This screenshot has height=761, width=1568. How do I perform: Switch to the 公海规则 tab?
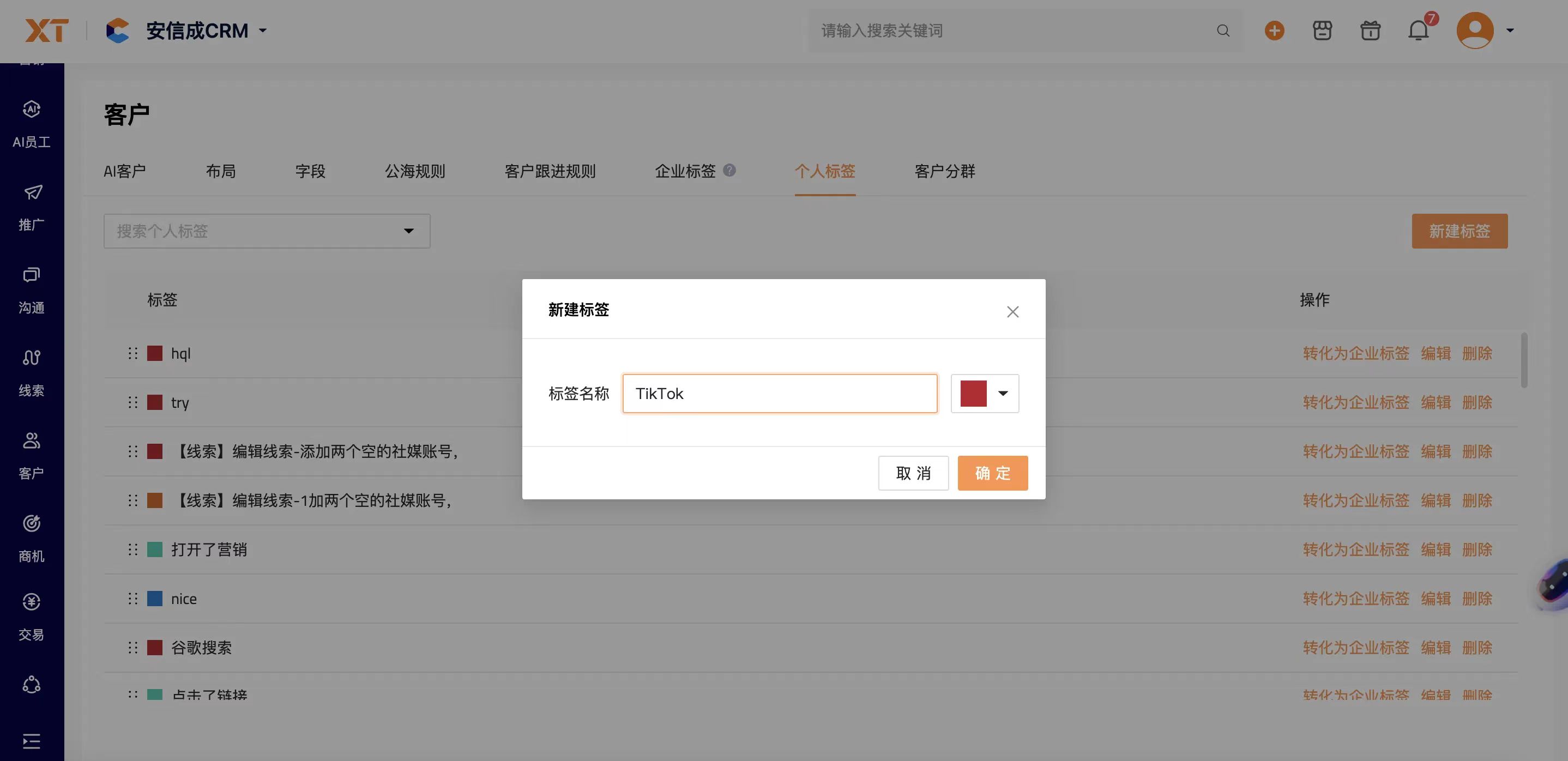pyautogui.click(x=414, y=172)
